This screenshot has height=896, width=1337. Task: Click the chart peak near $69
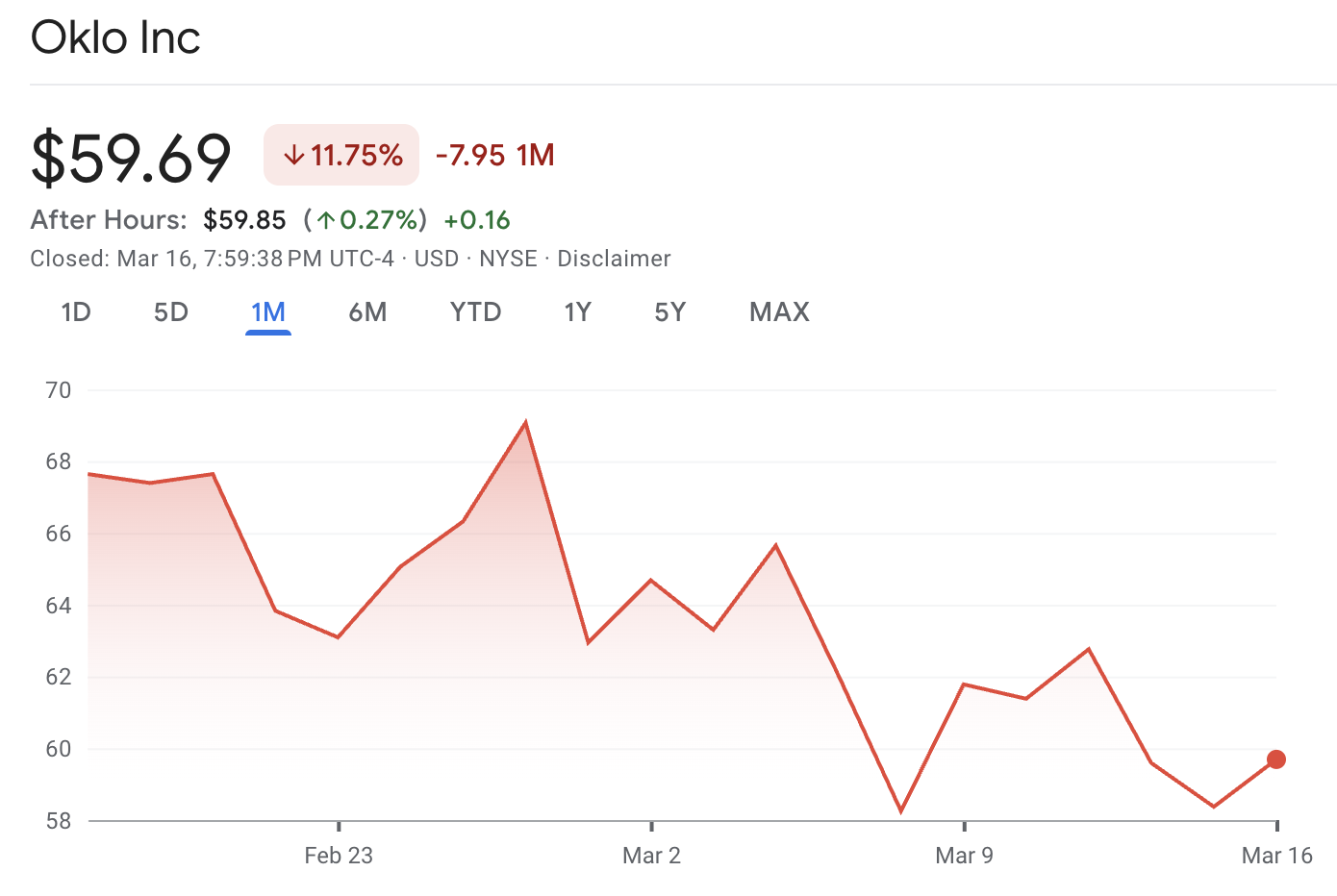(525, 420)
